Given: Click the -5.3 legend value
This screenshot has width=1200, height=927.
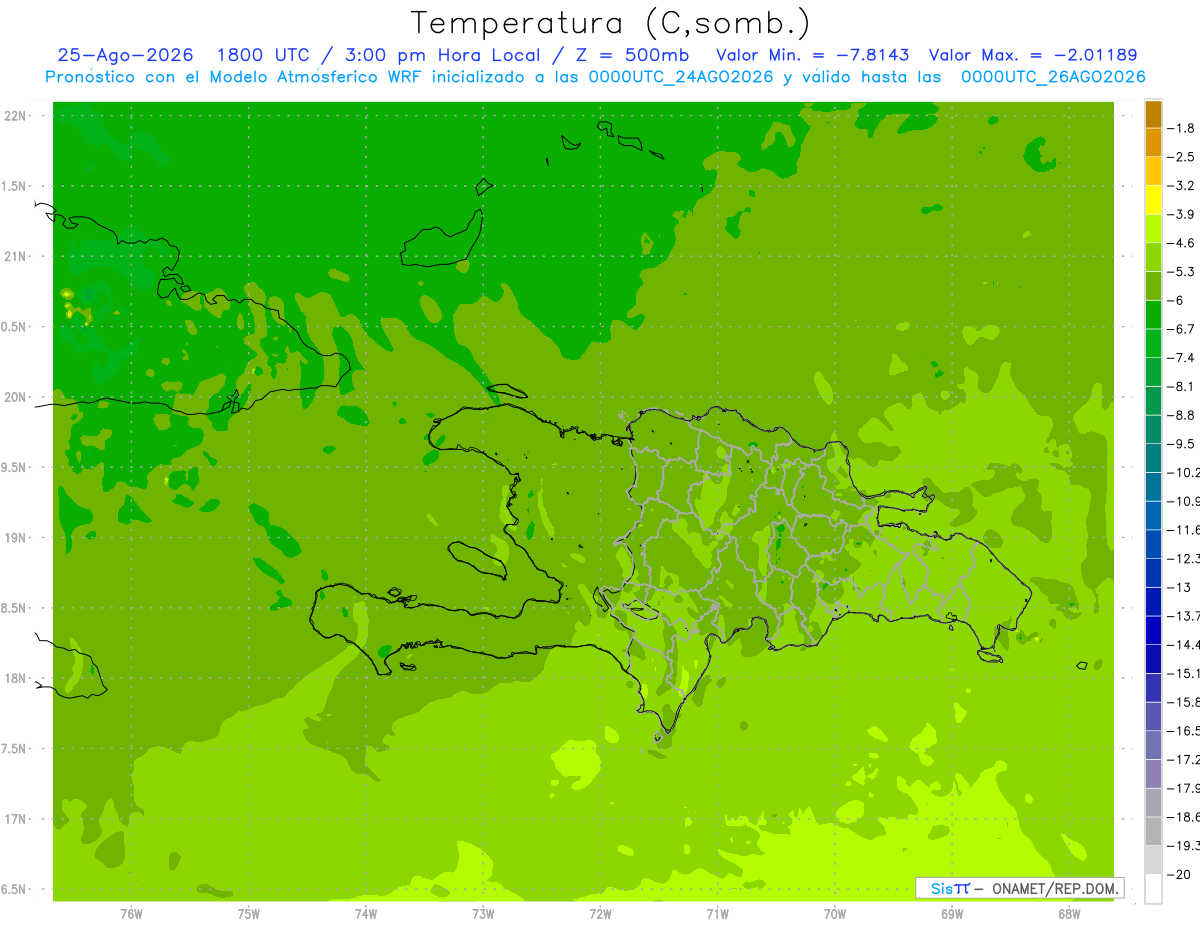Looking at the screenshot, I should [x=1182, y=272].
